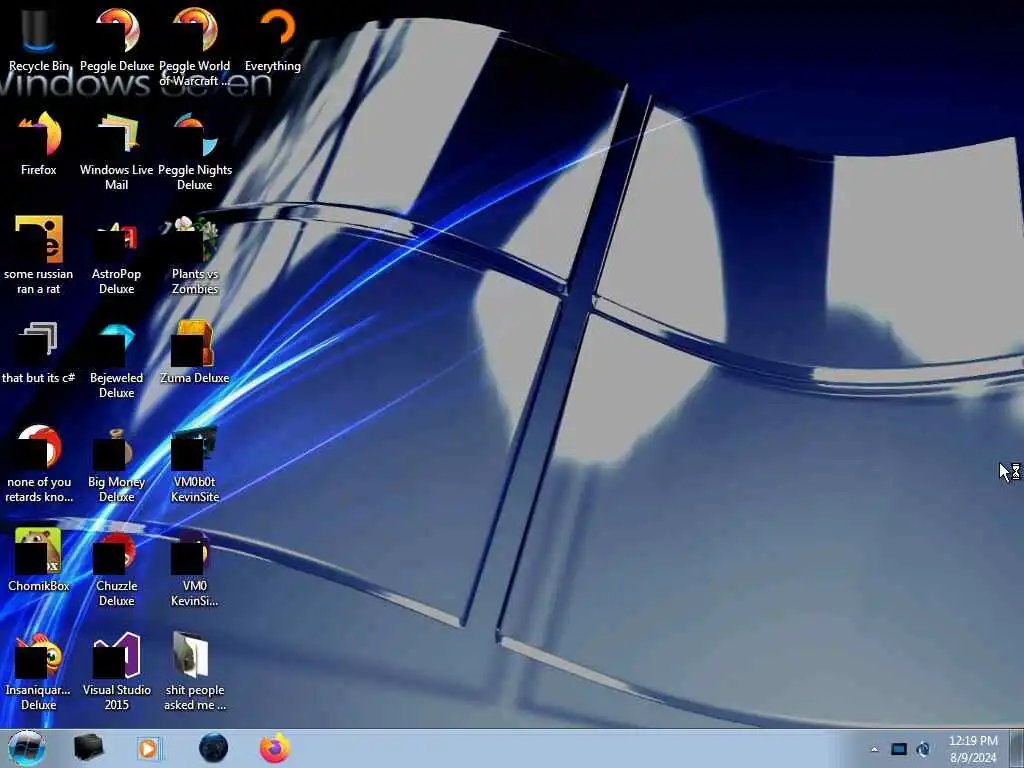Click the tray icon beside the clock
The height and width of the screenshot is (768, 1024).
pyautogui.click(x=923, y=749)
